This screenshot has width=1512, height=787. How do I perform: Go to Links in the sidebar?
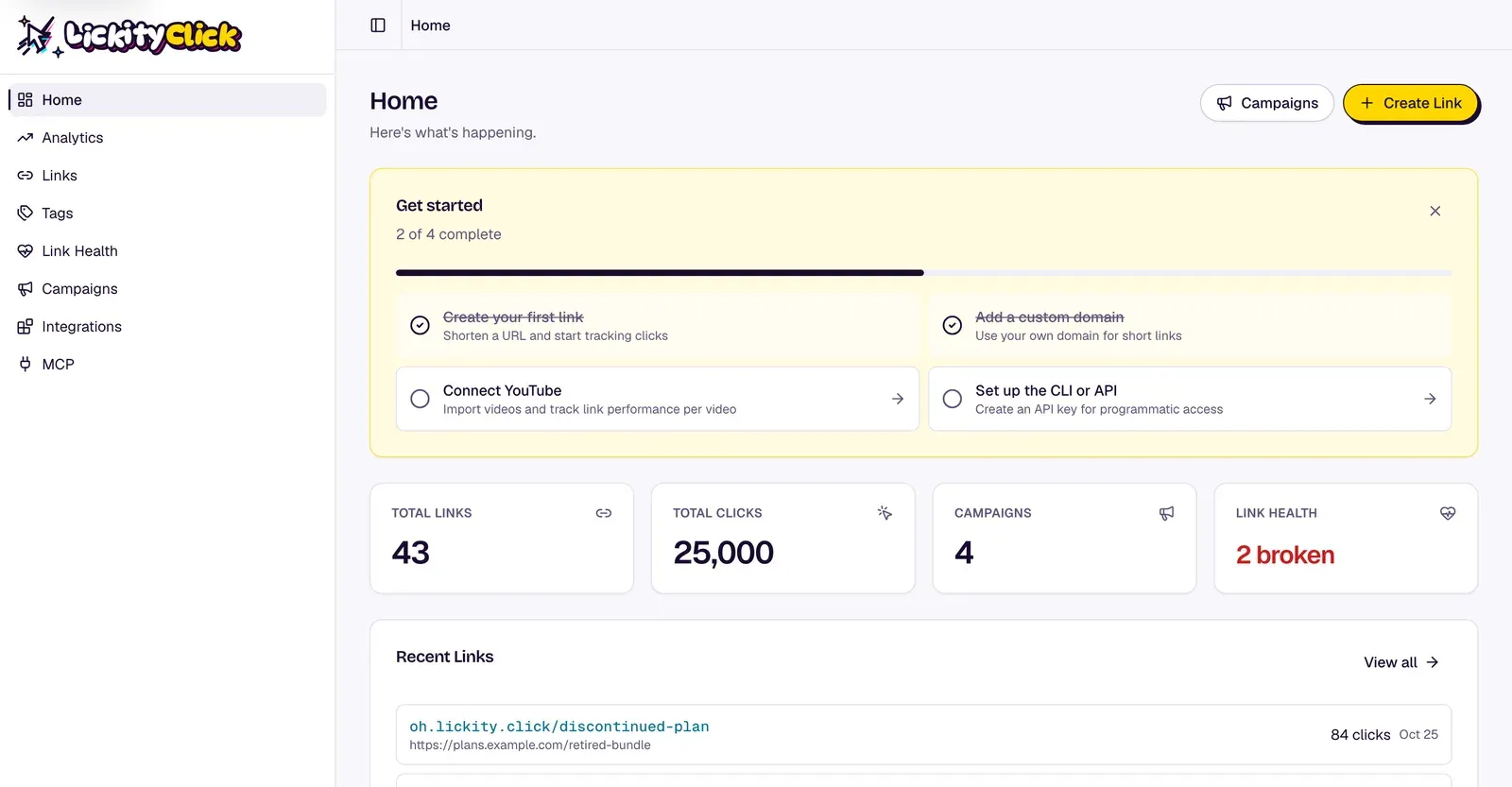[167, 176]
